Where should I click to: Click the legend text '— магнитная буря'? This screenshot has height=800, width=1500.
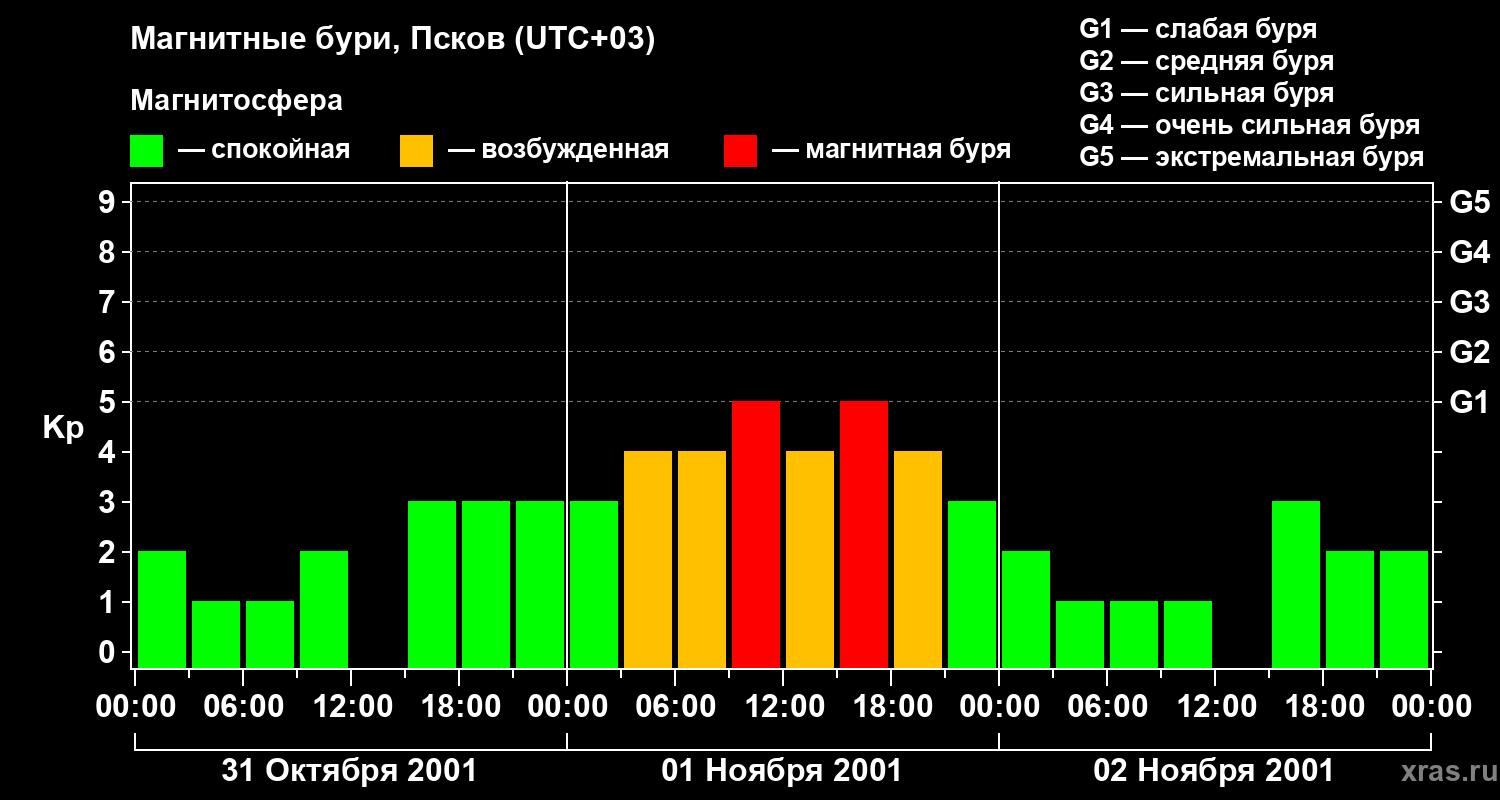pyautogui.click(x=891, y=150)
